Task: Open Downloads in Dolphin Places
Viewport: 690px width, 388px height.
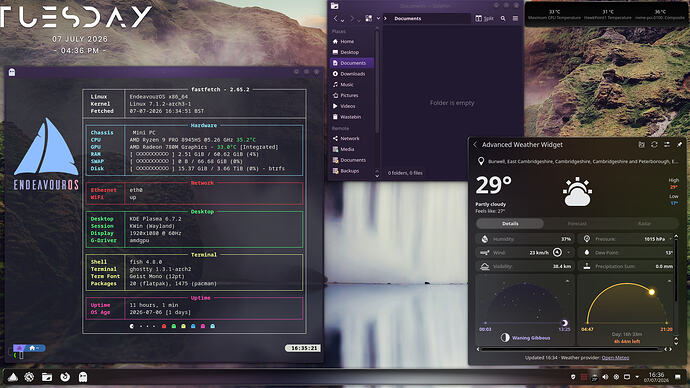Action: click(352, 74)
